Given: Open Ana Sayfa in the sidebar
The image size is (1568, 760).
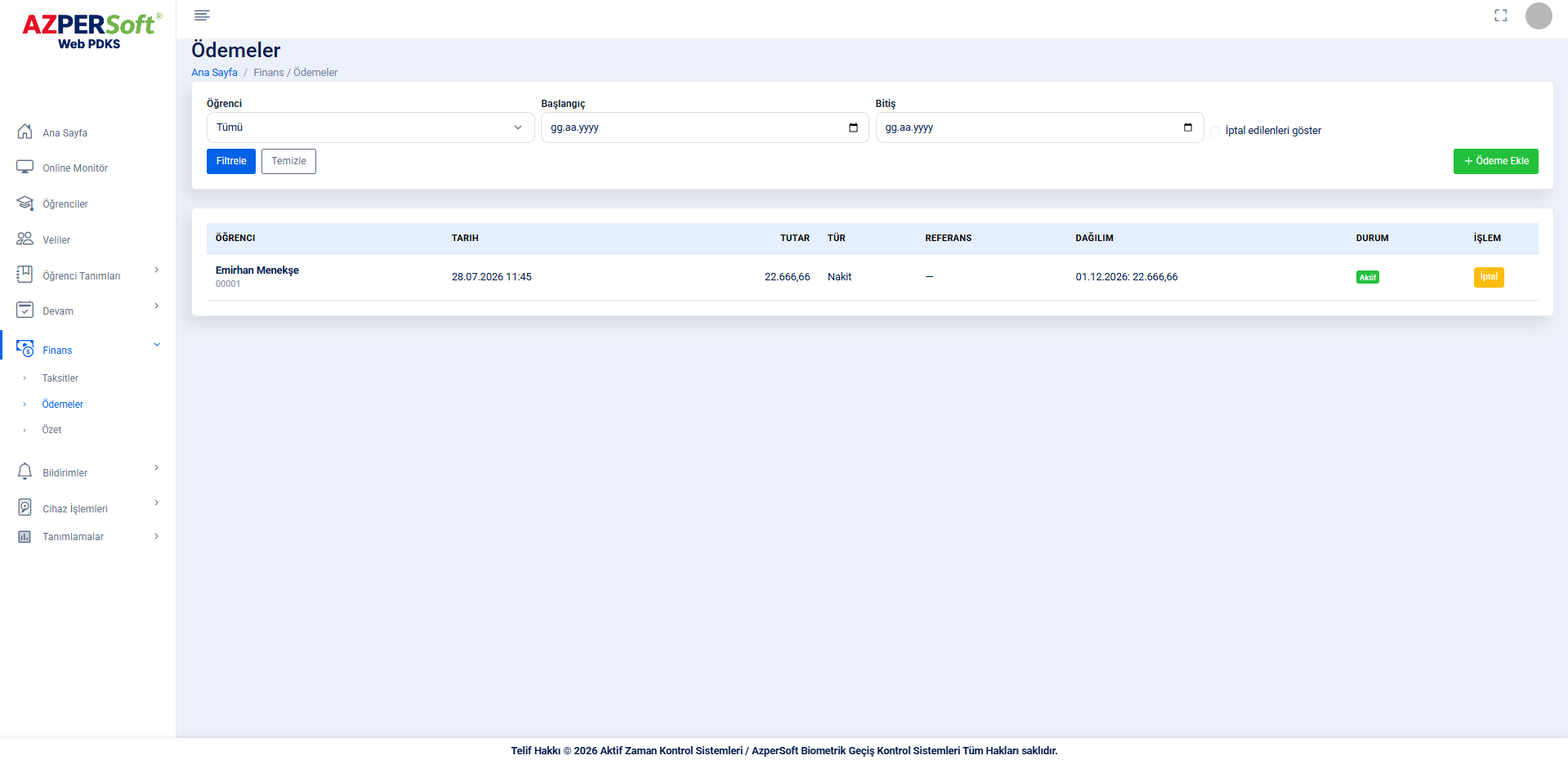Looking at the screenshot, I should 65,133.
